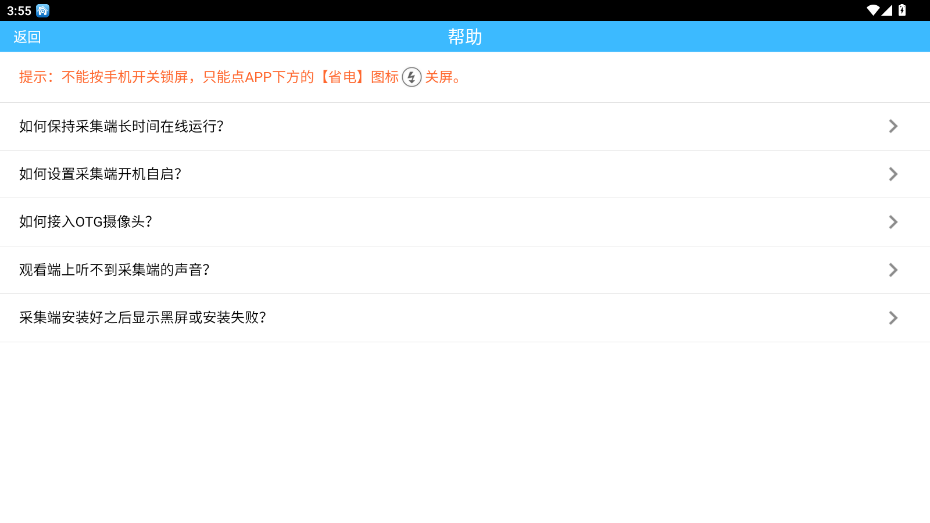Expand chevron for 如何保持采集端长时间在线运行

click(x=893, y=126)
